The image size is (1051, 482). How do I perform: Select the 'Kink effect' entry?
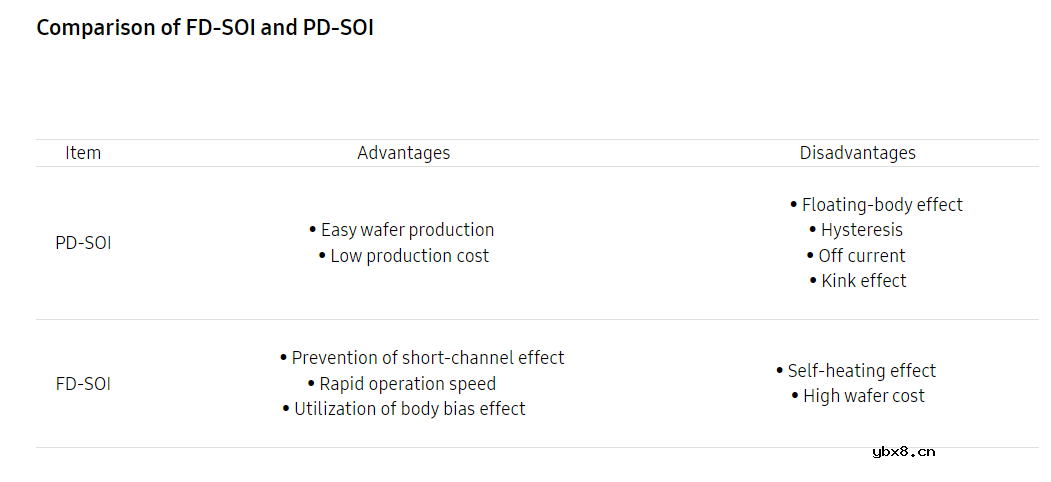coord(864,281)
